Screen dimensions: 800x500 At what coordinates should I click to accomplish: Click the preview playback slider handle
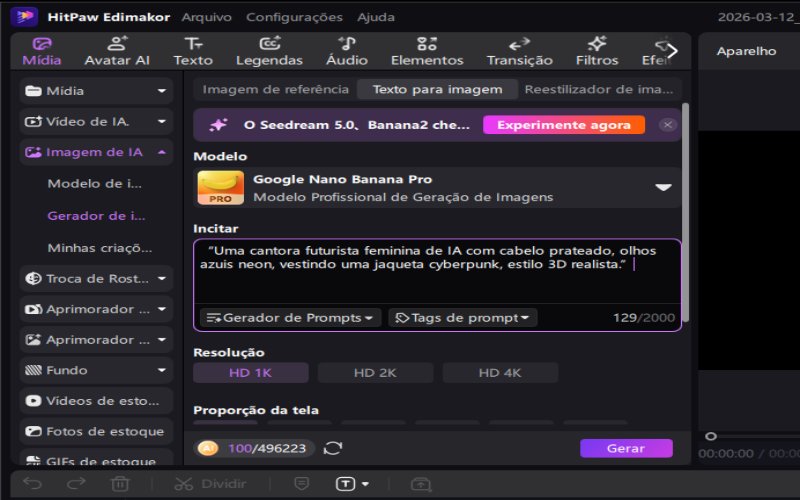[x=711, y=436]
